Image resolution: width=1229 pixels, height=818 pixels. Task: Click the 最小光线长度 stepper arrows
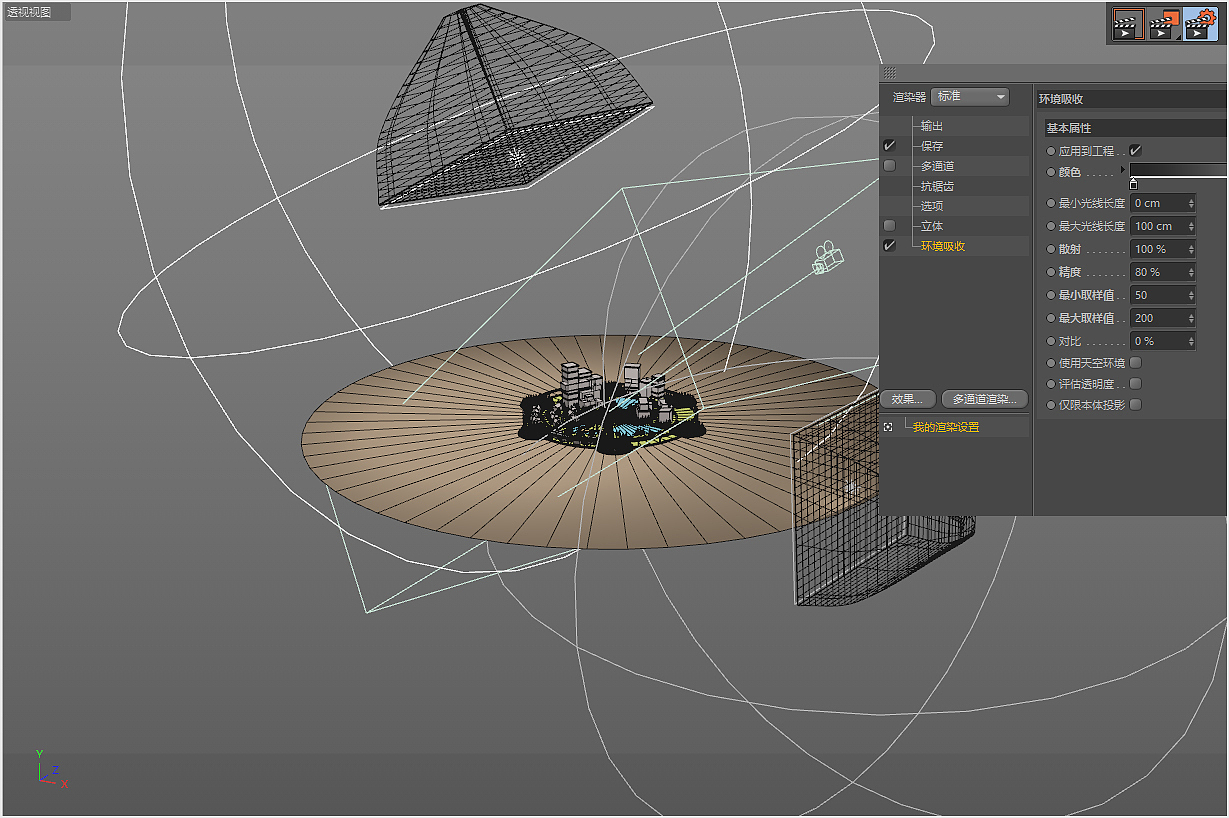pos(1191,203)
